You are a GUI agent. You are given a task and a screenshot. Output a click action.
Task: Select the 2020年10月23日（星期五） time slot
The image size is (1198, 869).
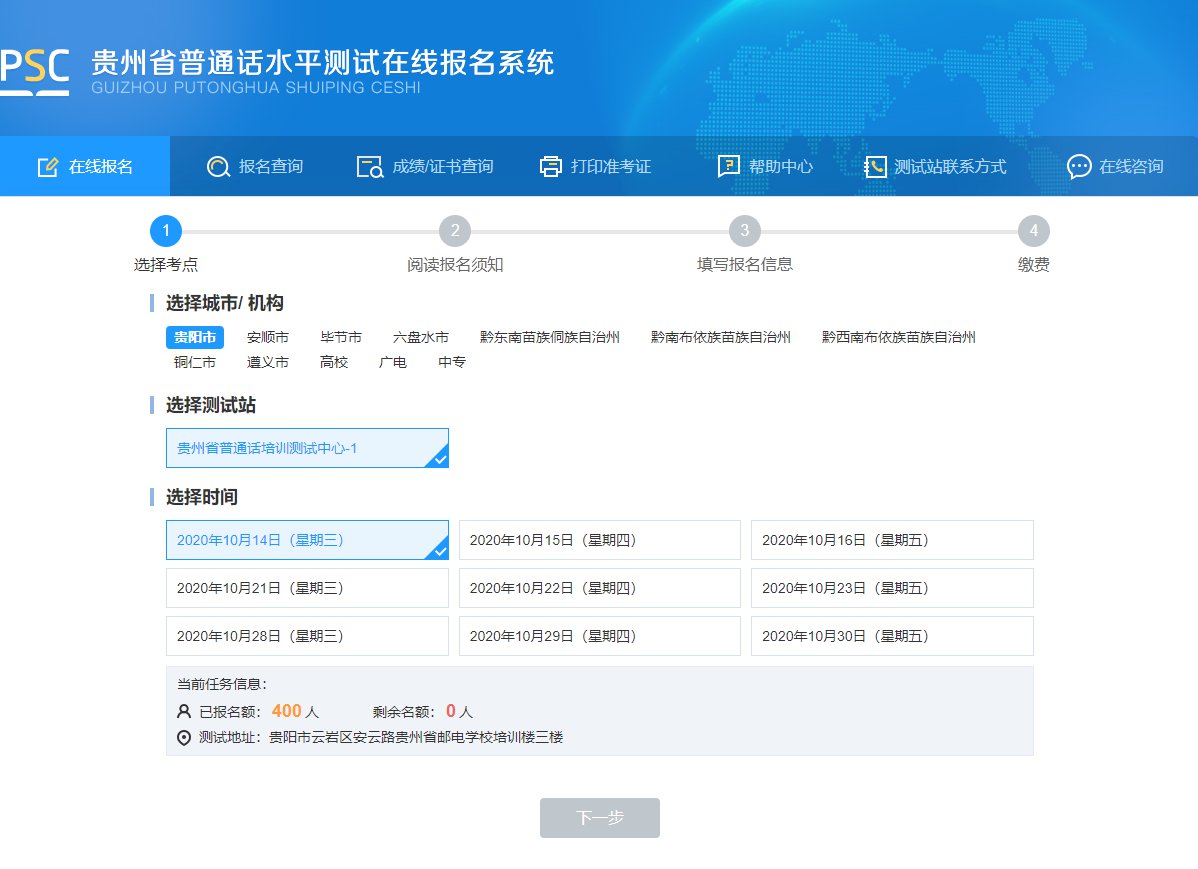click(x=891, y=588)
